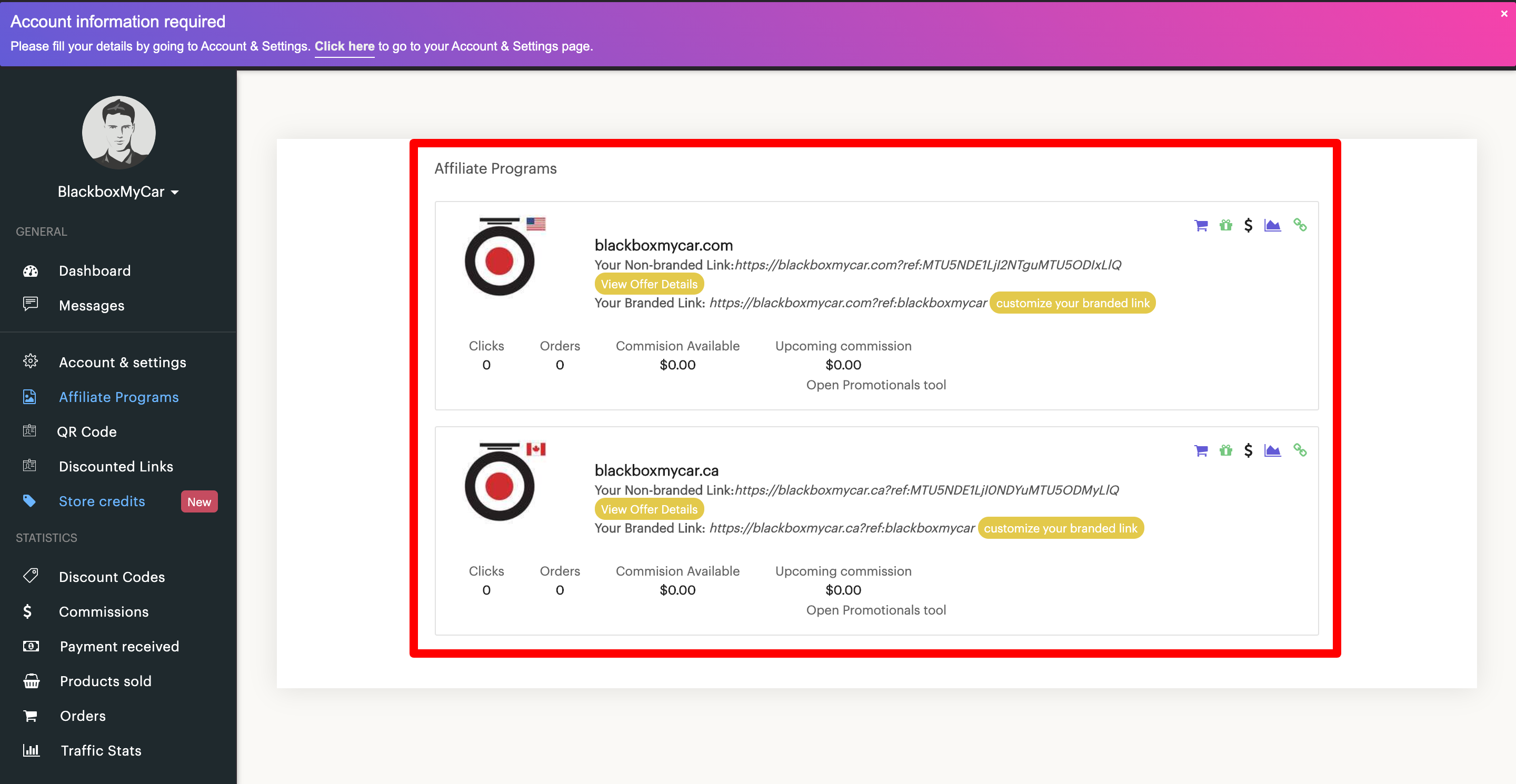Click the green link icon on blackboxmycar.ca card
Viewport: 1516px width, 784px height.
coord(1300,450)
